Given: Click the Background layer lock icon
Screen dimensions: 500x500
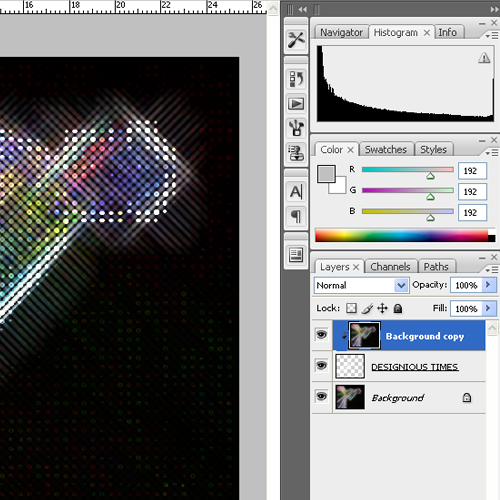Looking at the screenshot, I should tap(467, 397).
